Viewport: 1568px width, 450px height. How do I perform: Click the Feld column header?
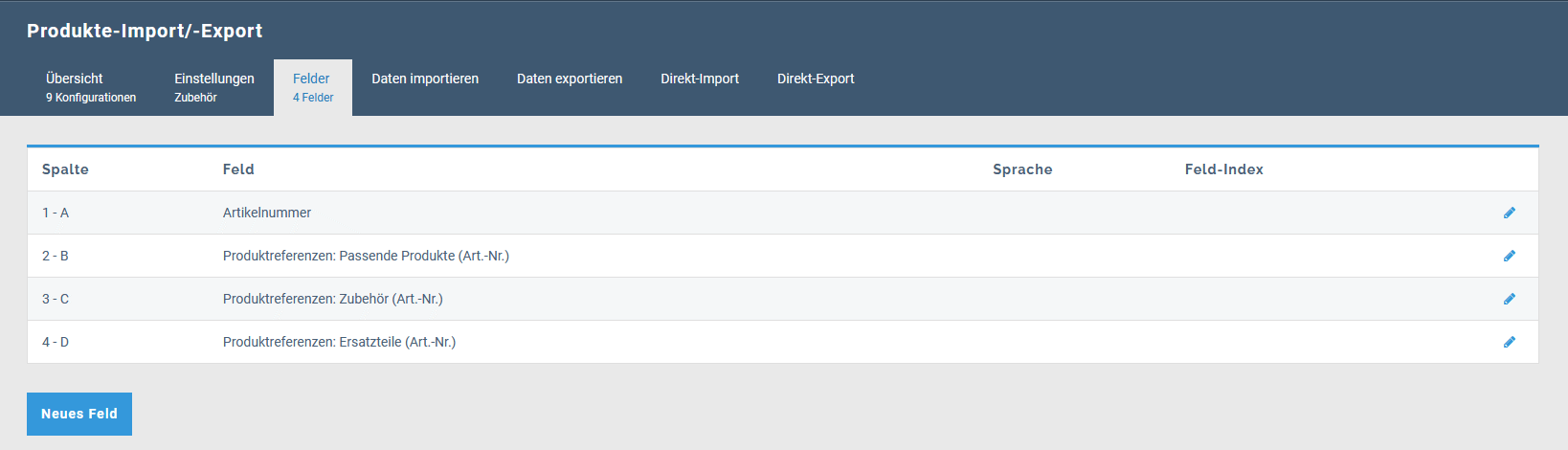pos(238,169)
